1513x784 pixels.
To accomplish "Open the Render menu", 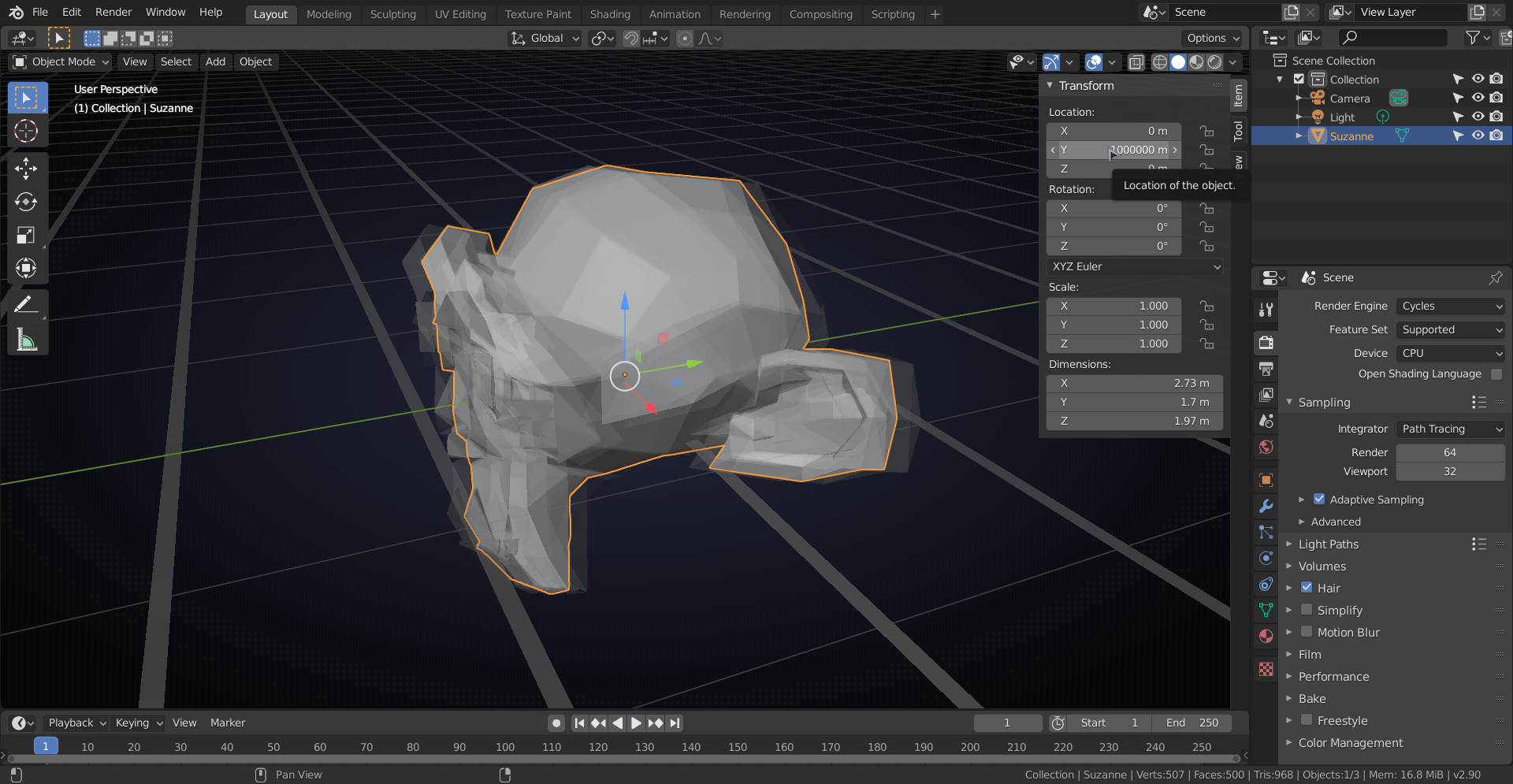I will click(x=113, y=12).
